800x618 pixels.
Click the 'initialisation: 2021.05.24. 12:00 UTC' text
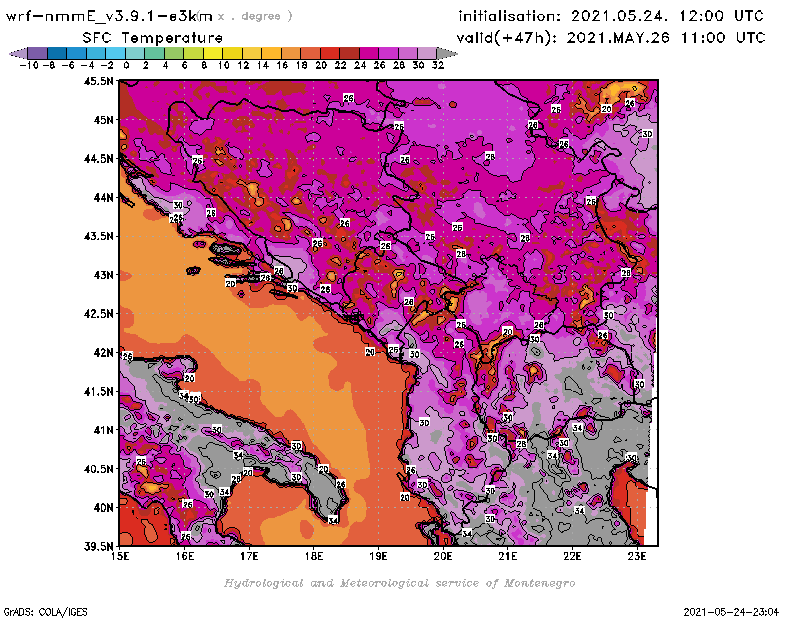[x=611, y=16]
